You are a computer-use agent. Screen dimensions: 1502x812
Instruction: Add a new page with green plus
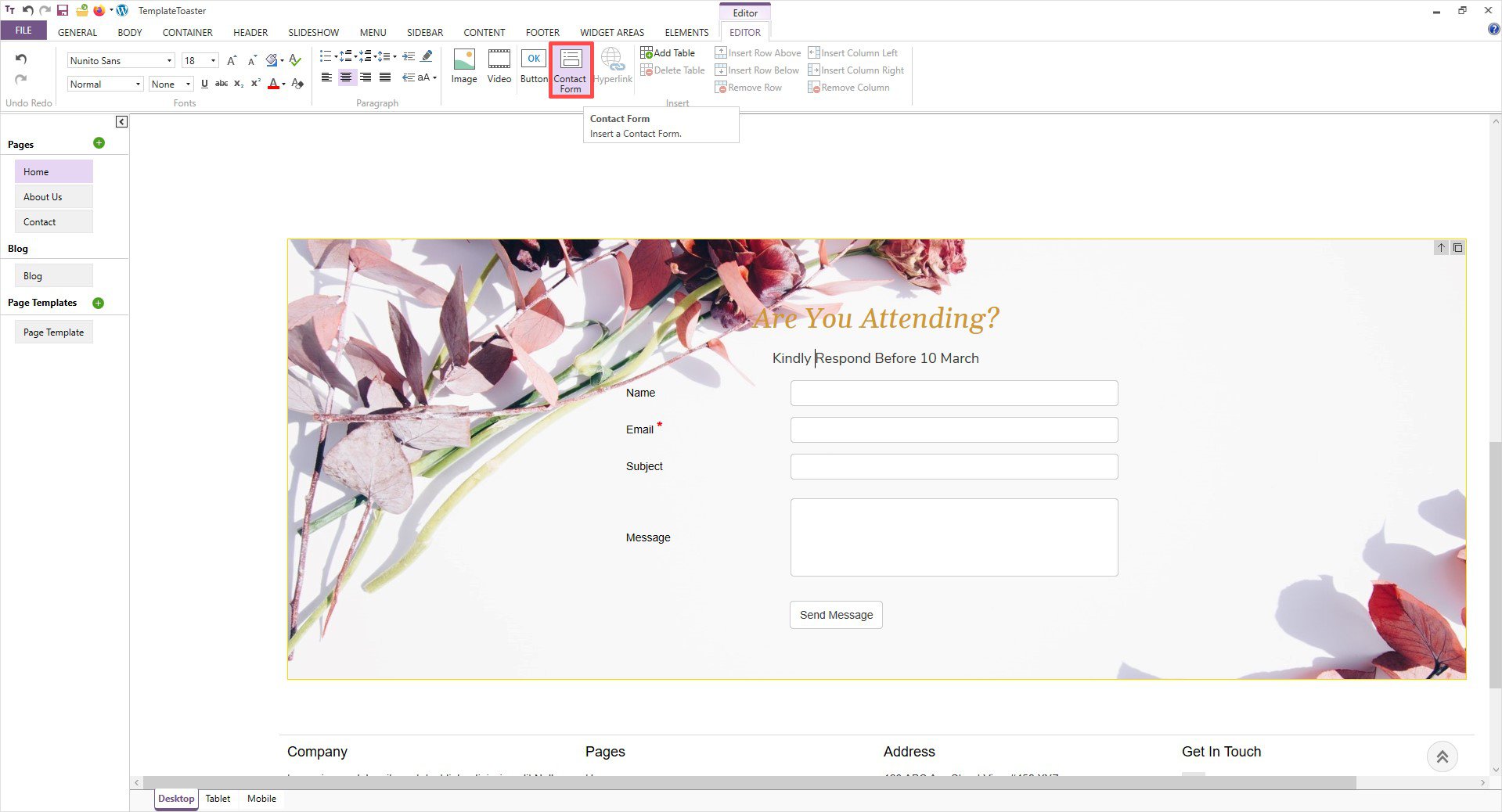coord(99,143)
